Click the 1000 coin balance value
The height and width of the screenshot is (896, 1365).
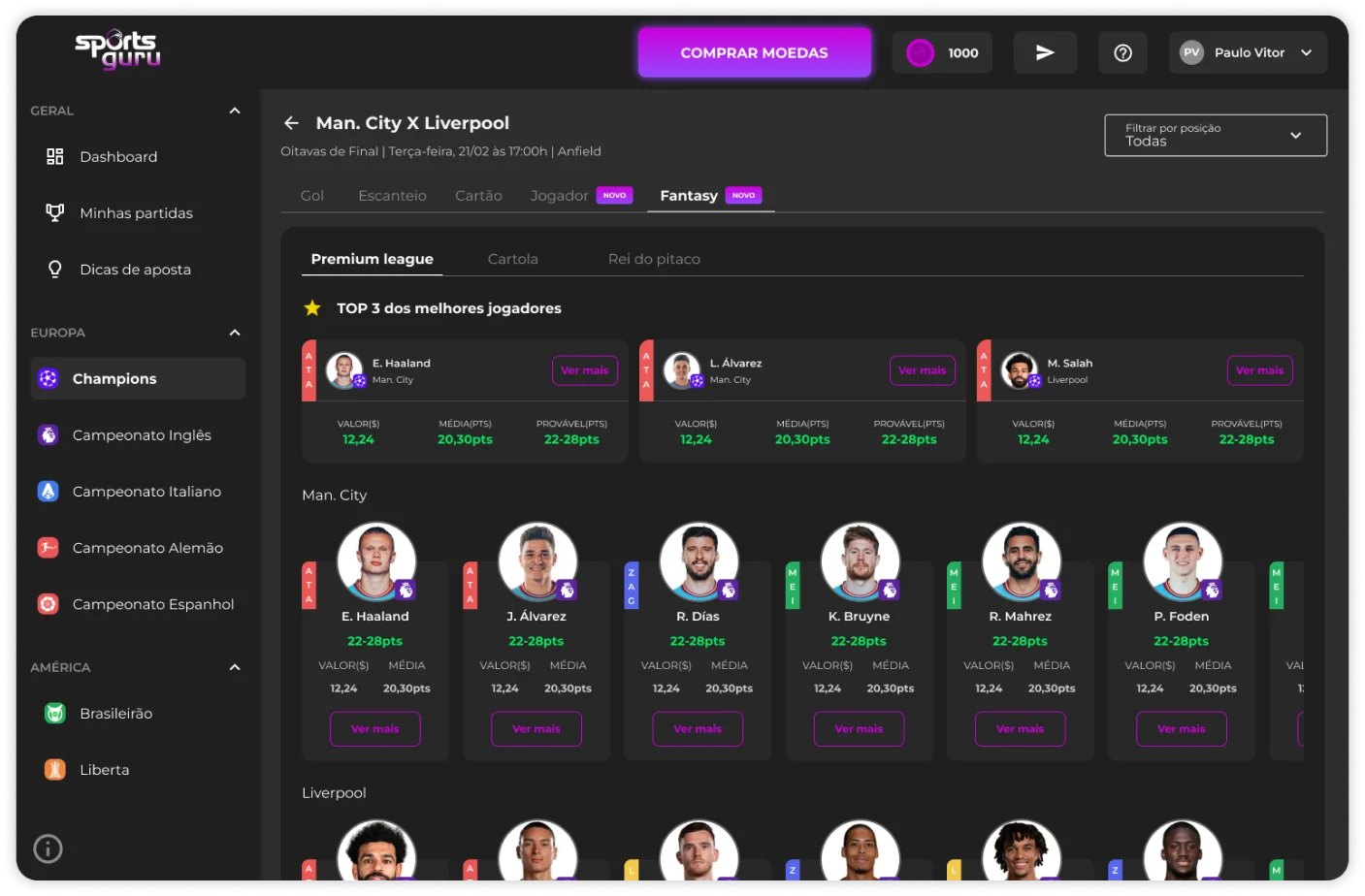point(963,53)
